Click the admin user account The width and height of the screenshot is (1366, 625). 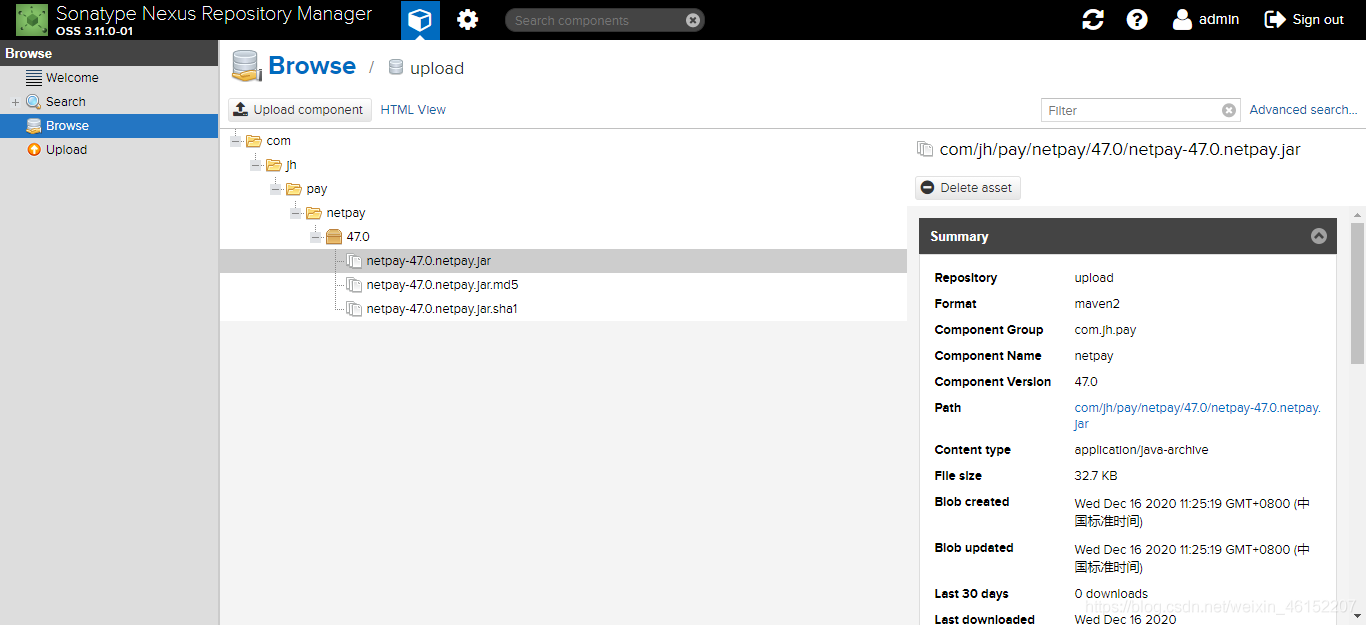(1206, 19)
